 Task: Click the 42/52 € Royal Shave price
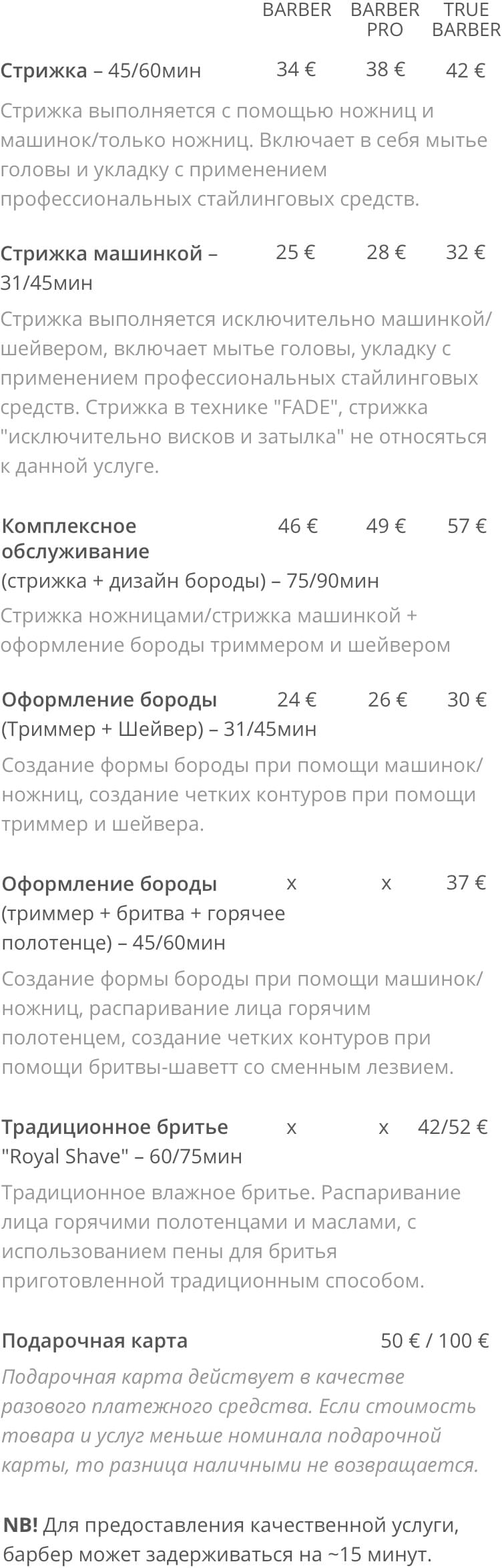pyautogui.click(x=453, y=1127)
